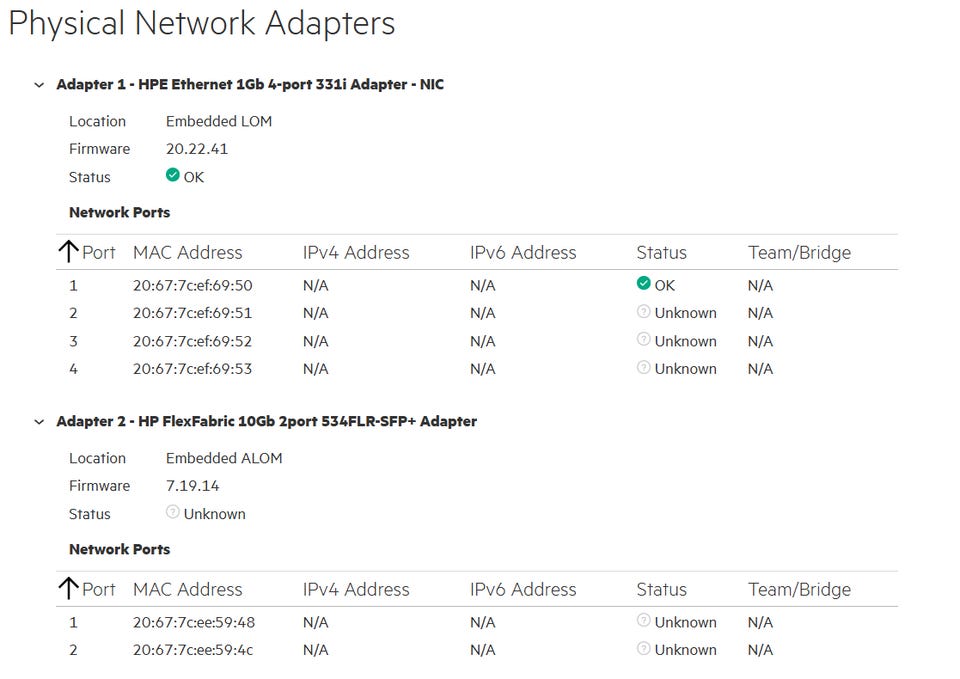Sort Adapter 1 table by Port arrow

pos(69,252)
